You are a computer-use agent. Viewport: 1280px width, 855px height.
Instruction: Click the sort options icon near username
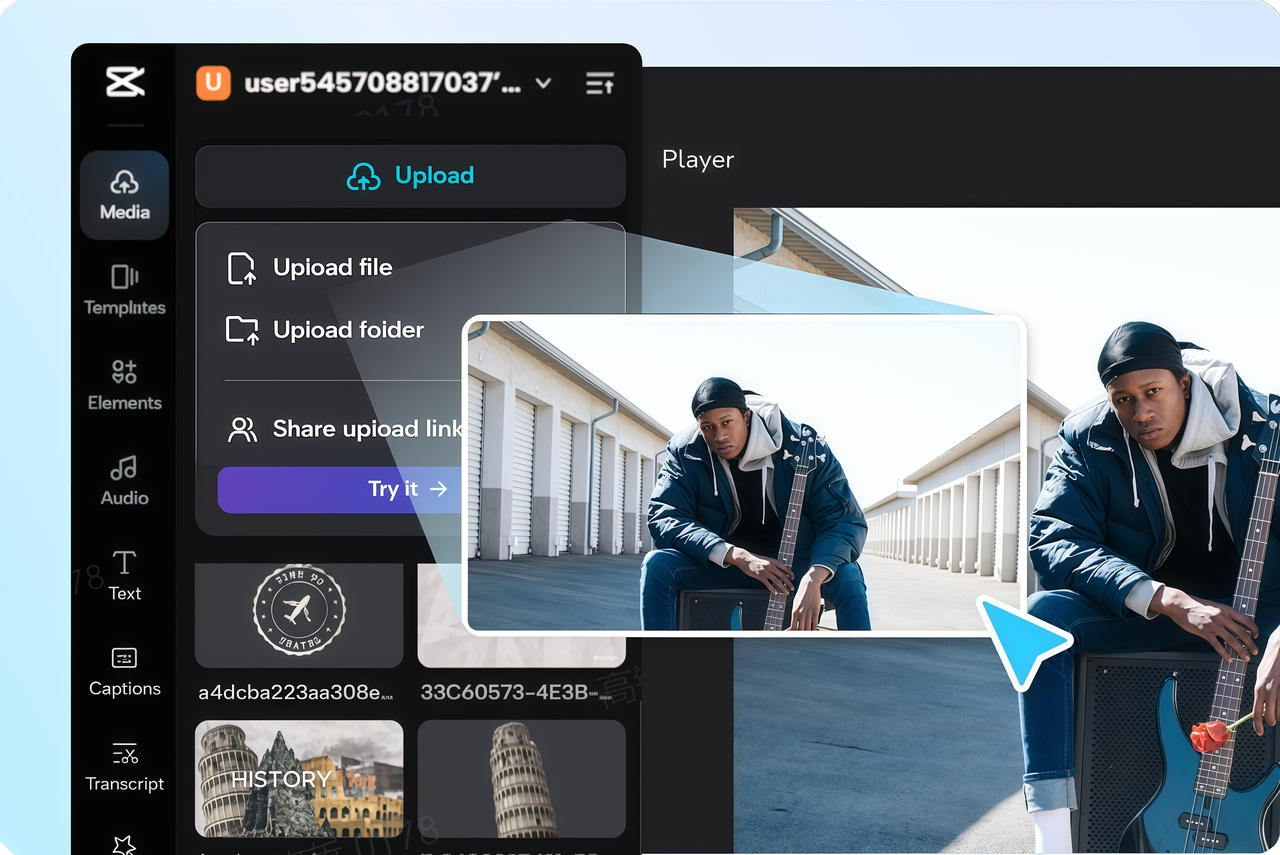[599, 84]
